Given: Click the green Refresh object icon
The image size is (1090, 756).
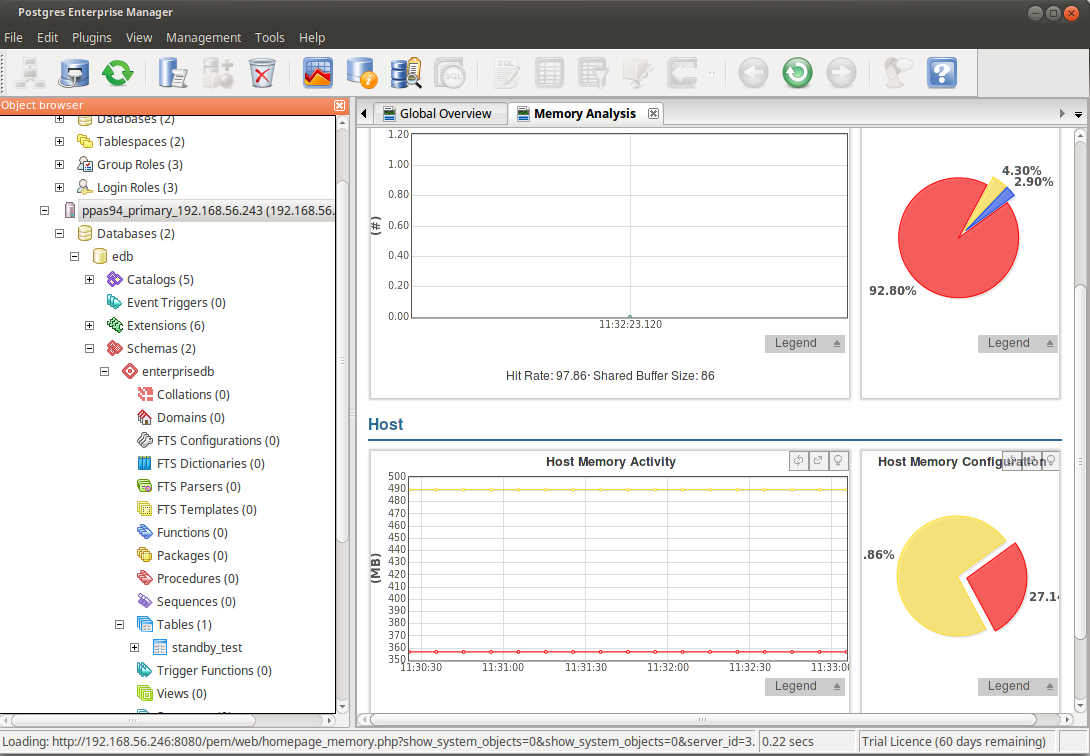Looking at the screenshot, I should pyautogui.click(x=117, y=72).
